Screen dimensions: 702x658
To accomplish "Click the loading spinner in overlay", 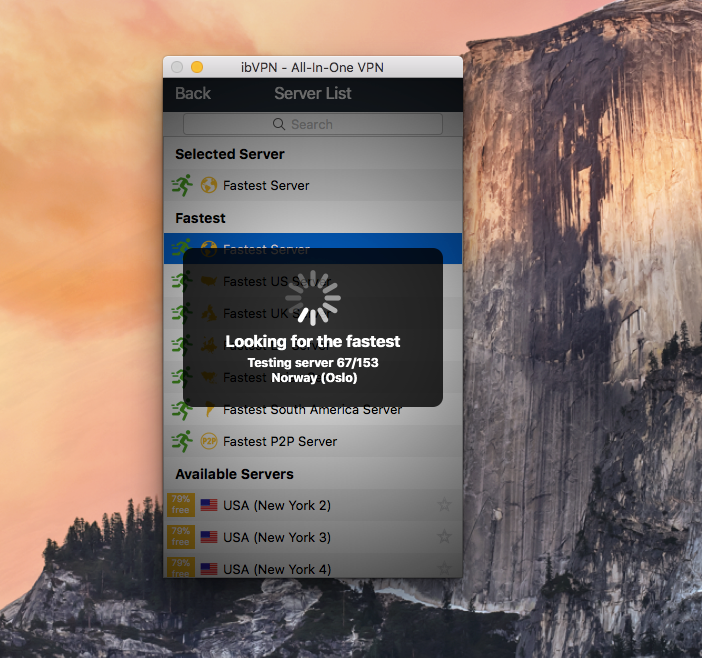I will tap(312, 298).
